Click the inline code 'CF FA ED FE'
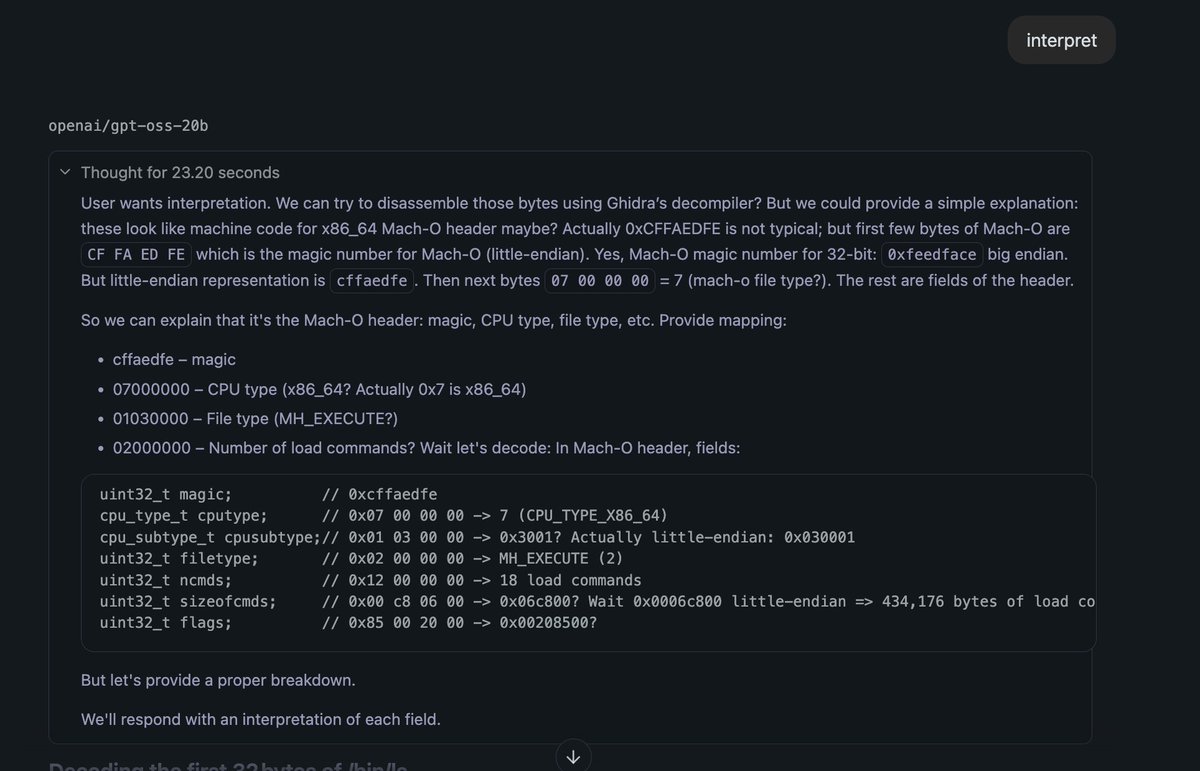This screenshot has height=771, width=1200. coord(137,255)
